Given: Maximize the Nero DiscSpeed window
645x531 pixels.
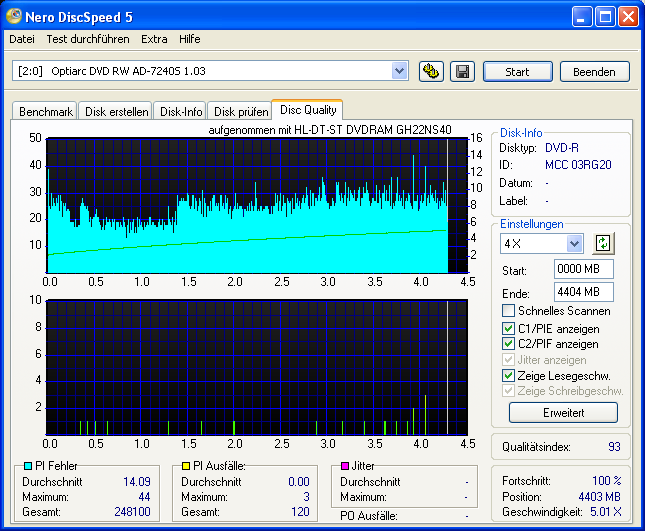Looking at the screenshot, I should (x=605, y=17).
